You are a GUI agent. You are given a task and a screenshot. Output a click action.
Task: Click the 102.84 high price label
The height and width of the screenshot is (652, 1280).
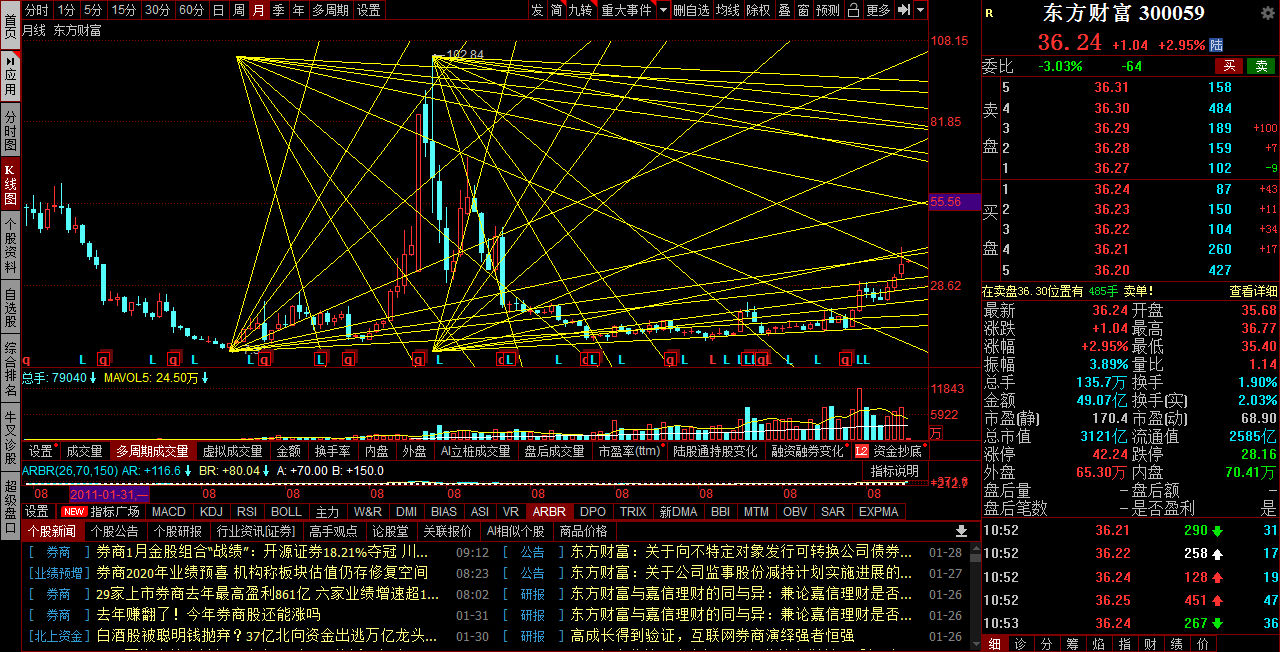point(465,55)
